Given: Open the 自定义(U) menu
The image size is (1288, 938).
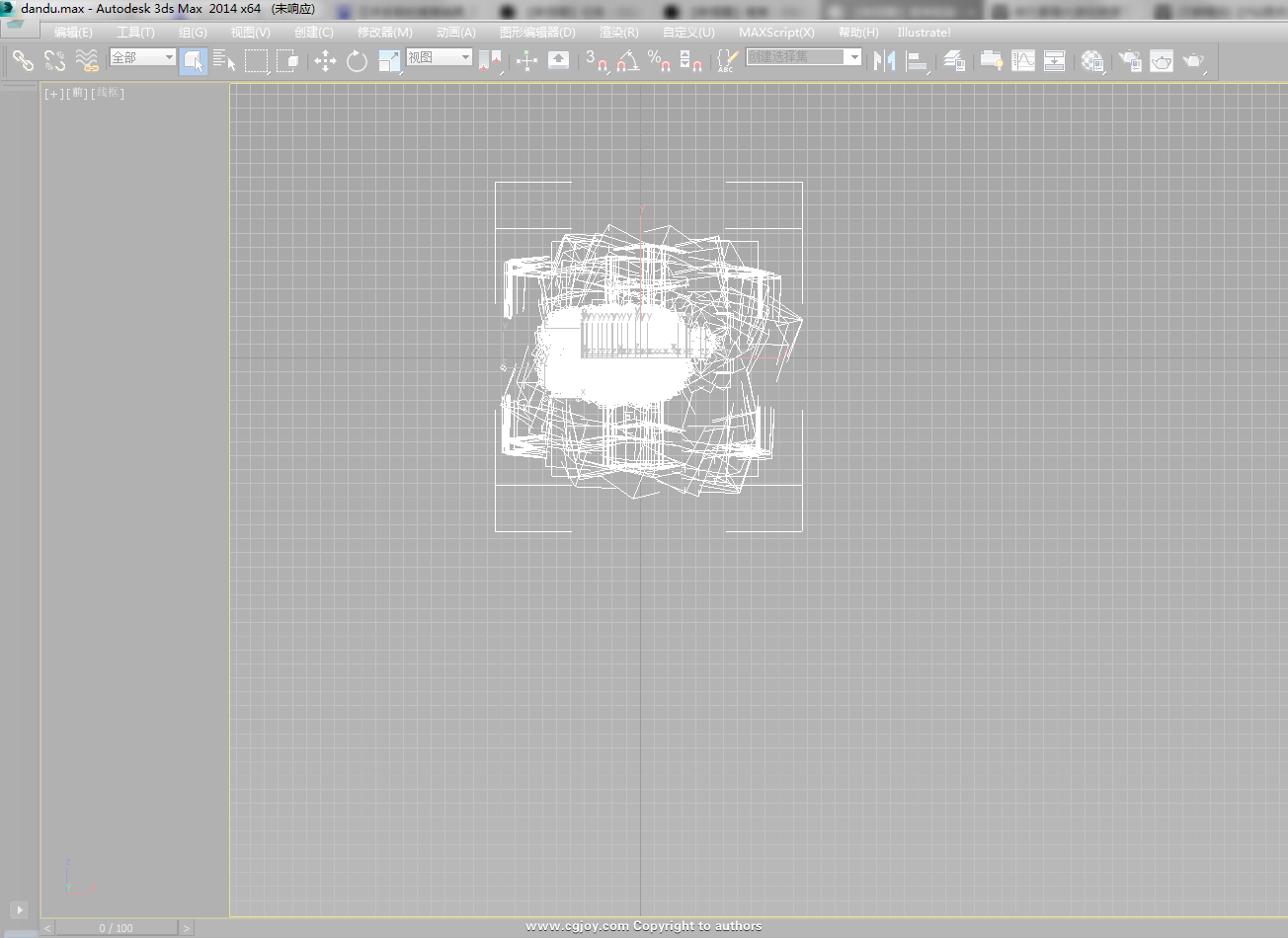Looking at the screenshot, I should tap(688, 33).
